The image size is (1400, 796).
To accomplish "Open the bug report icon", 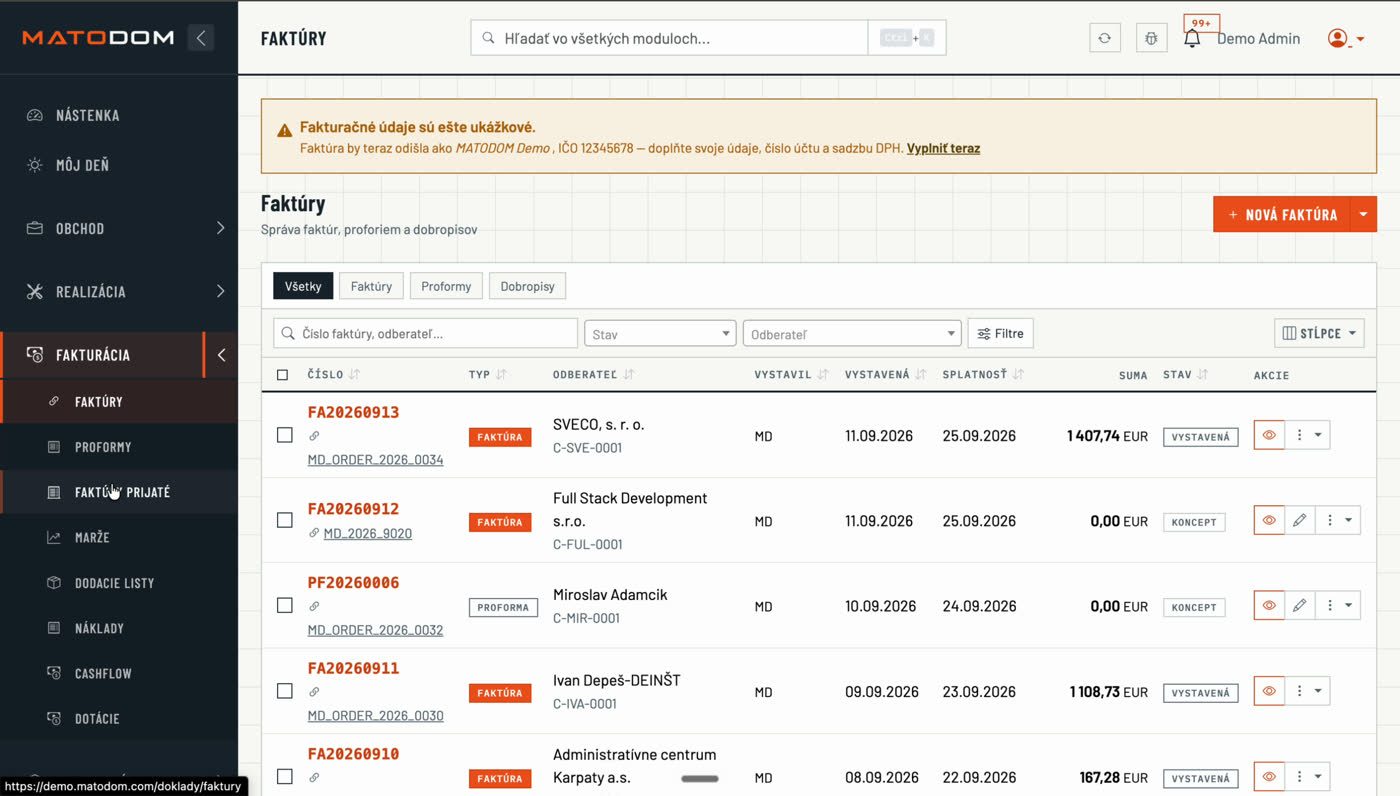I will pos(1151,38).
